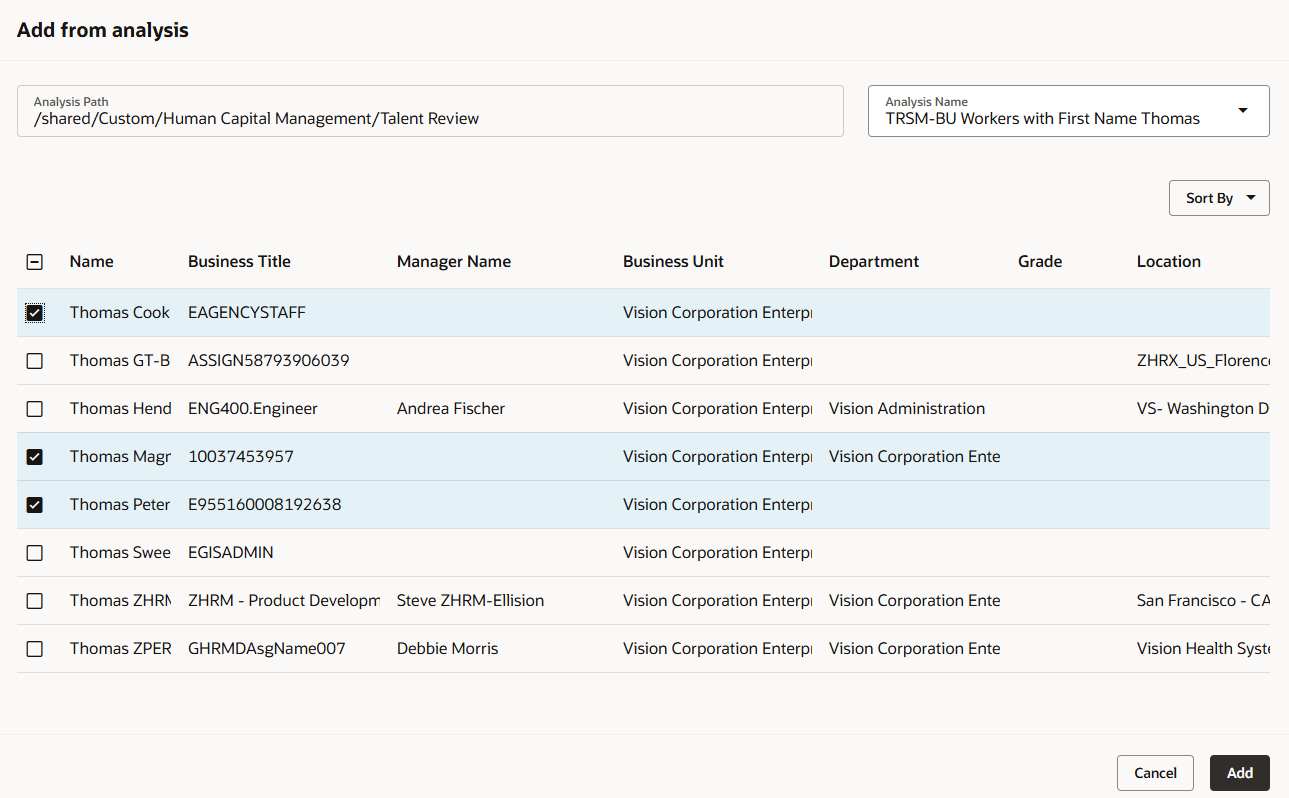Uncheck the Thomas Magr row
The width and height of the screenshot is (1289, 798).
tap(35, 456)
